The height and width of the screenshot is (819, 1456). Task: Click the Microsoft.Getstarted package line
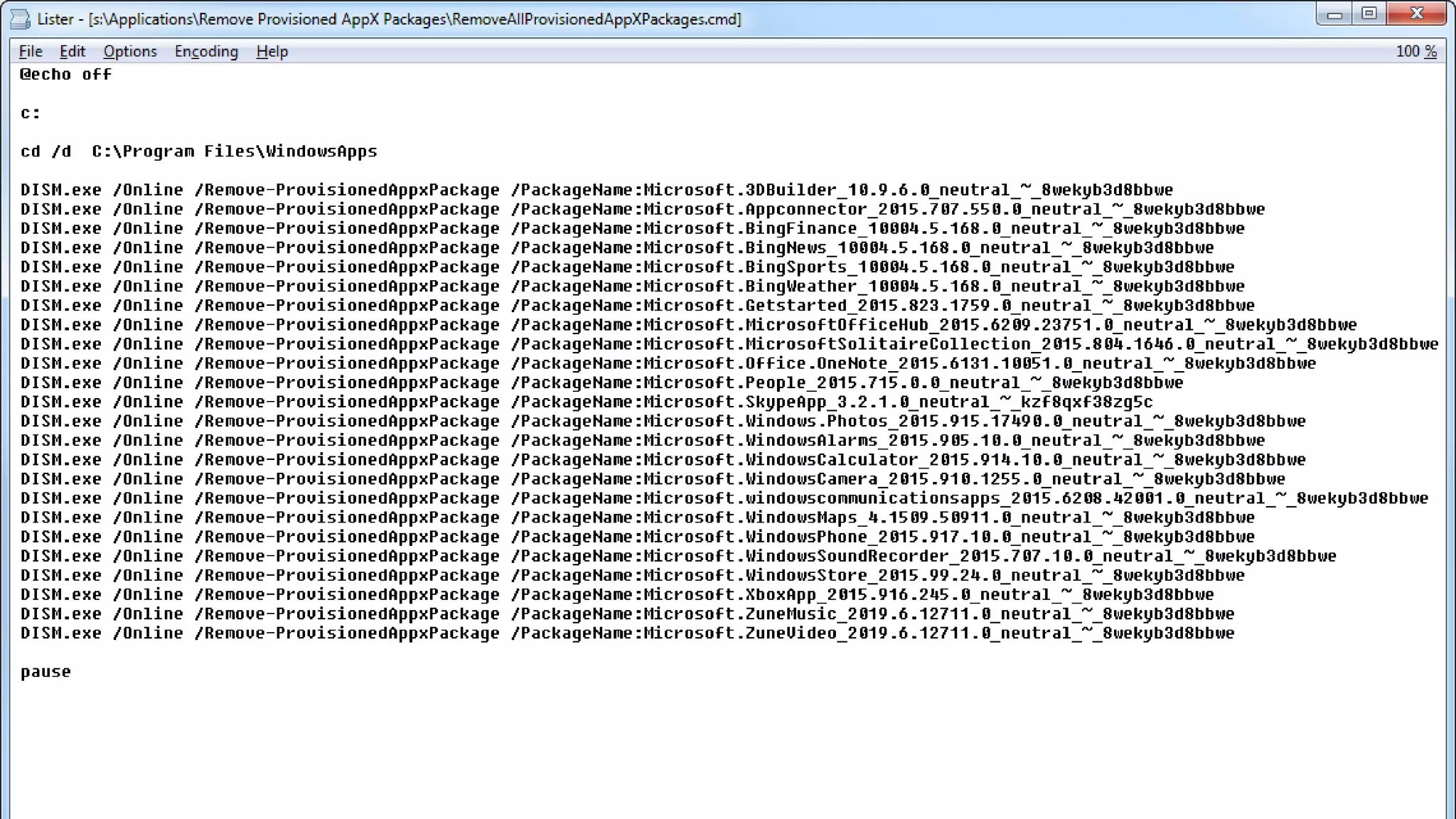pos(638,305)
